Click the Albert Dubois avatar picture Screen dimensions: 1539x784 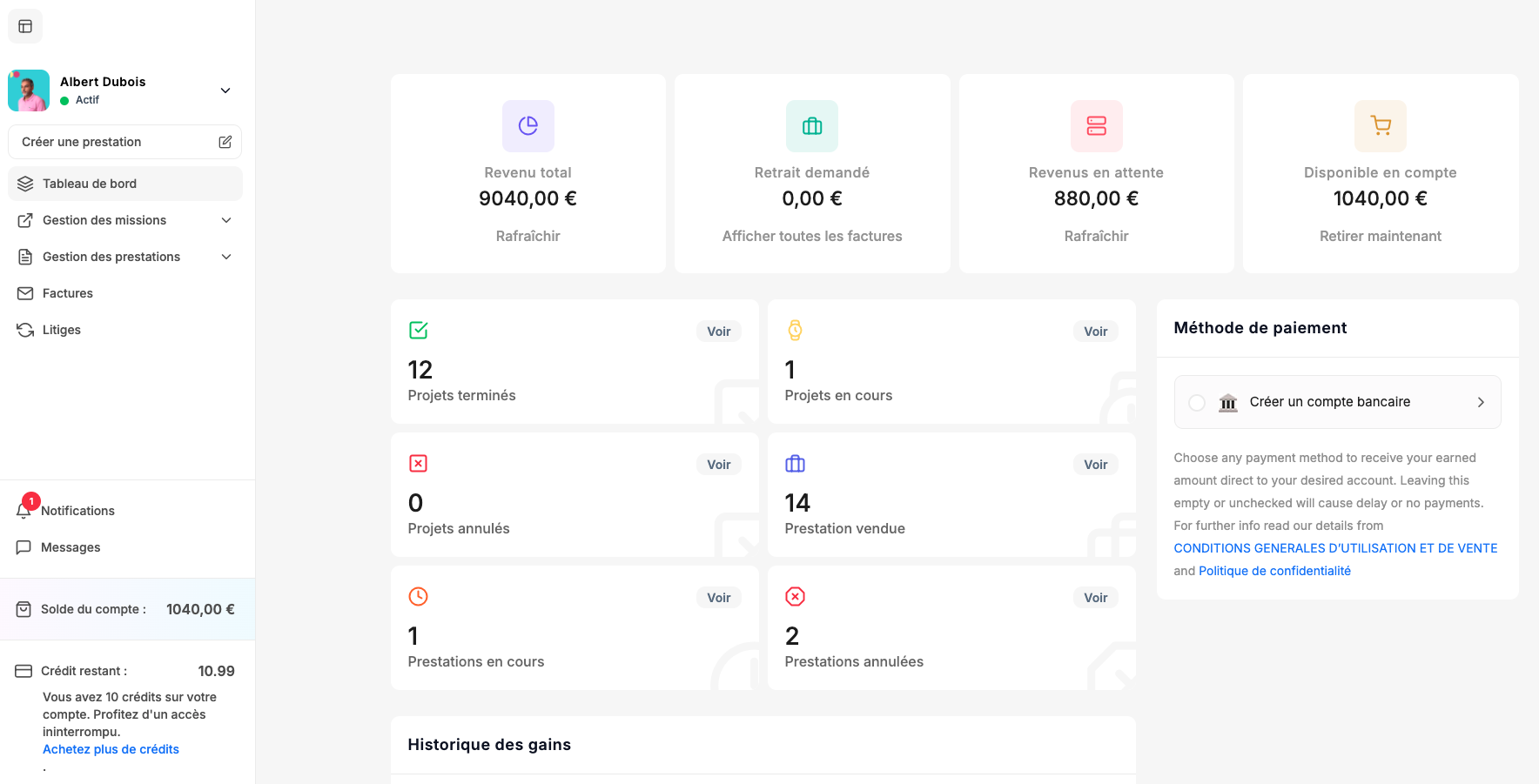click(29, 90)
